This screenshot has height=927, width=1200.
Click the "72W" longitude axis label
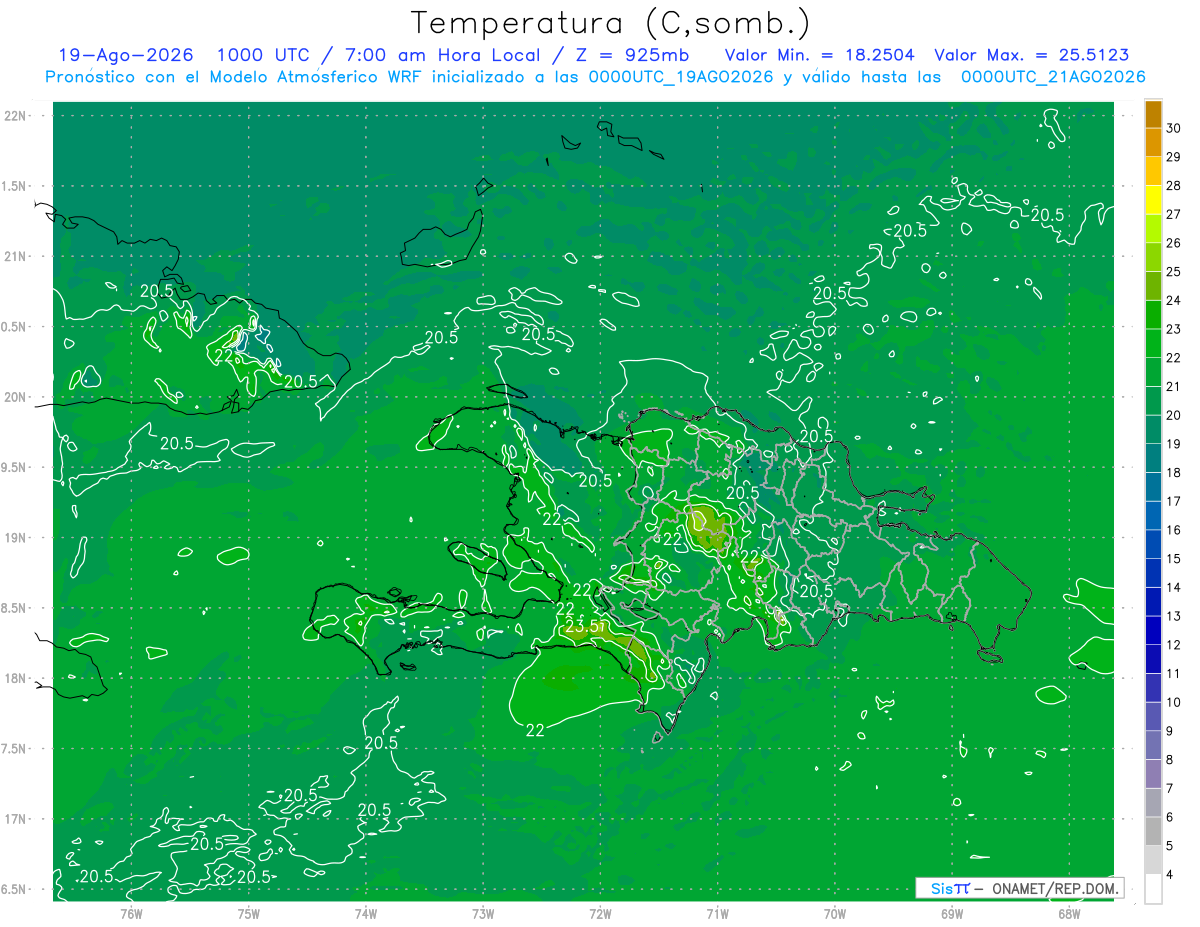[x=600, y=912]
